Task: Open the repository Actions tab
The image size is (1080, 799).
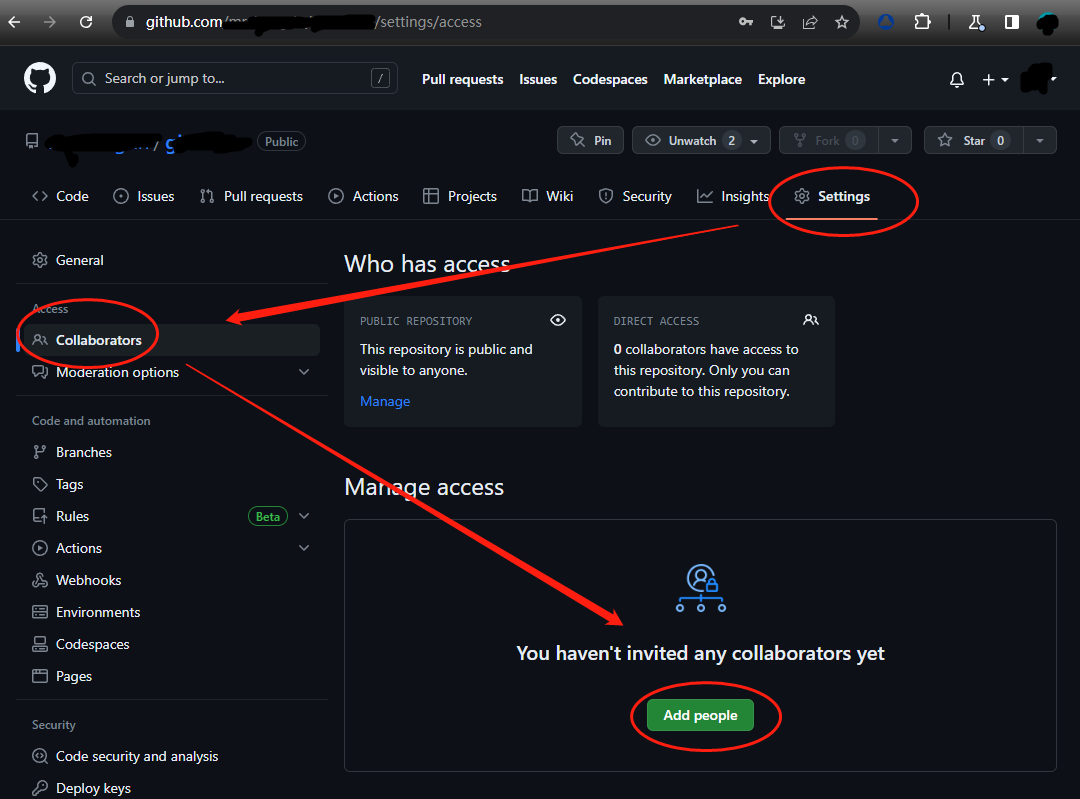Action: click(x=364, y=196)
